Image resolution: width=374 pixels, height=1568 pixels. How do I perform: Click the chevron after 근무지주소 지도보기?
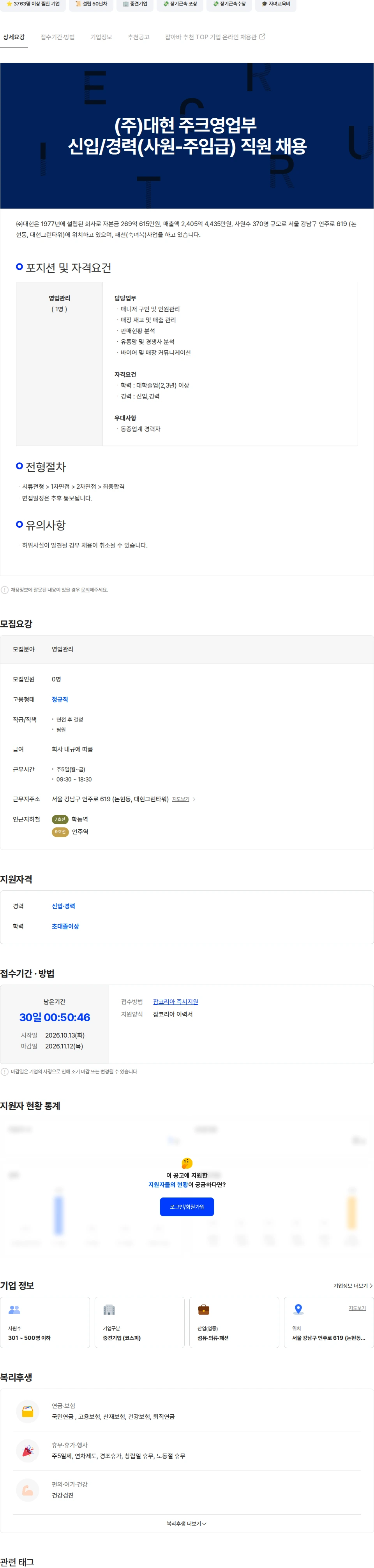(194, 799)
